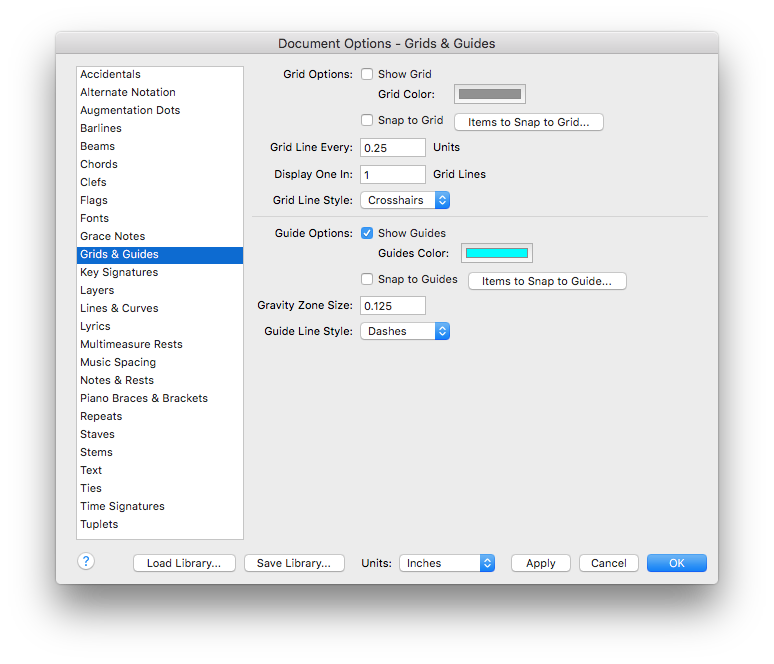Select Notes & Rests category
This screenshot has width=774, height=664.
[x=159, y=381]
